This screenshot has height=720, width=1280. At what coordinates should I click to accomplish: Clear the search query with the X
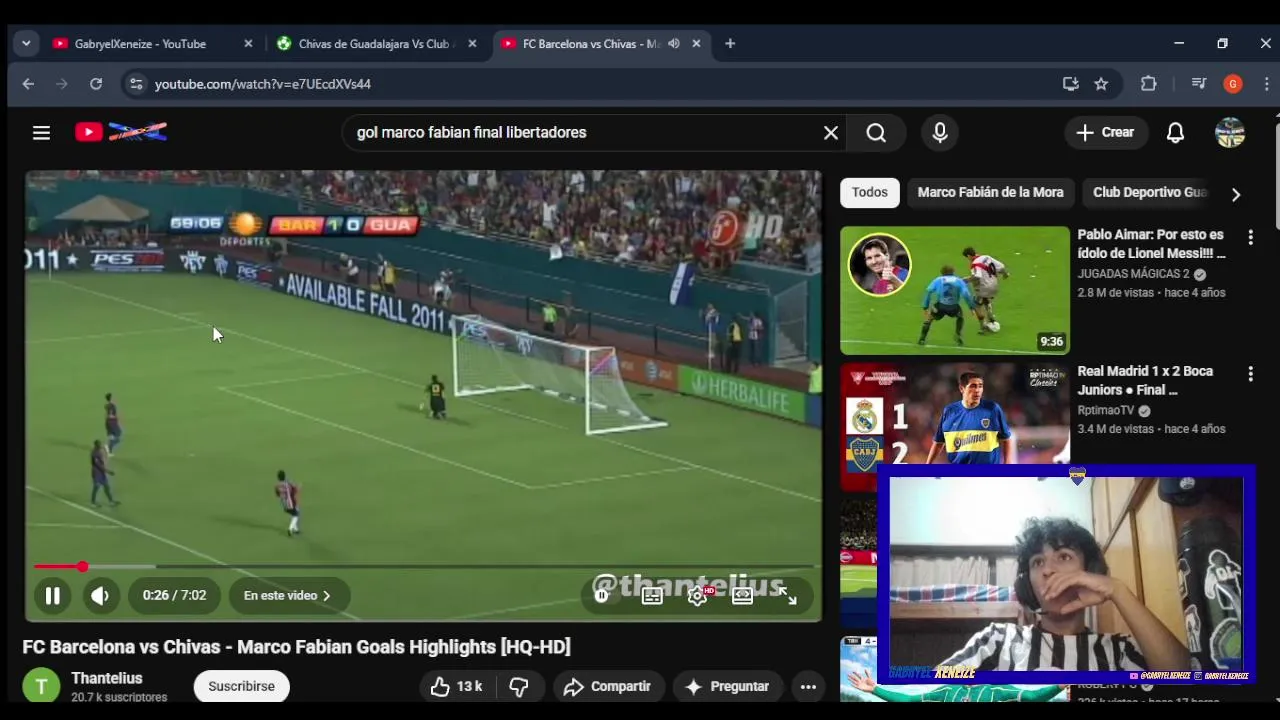tap(830, 132)
